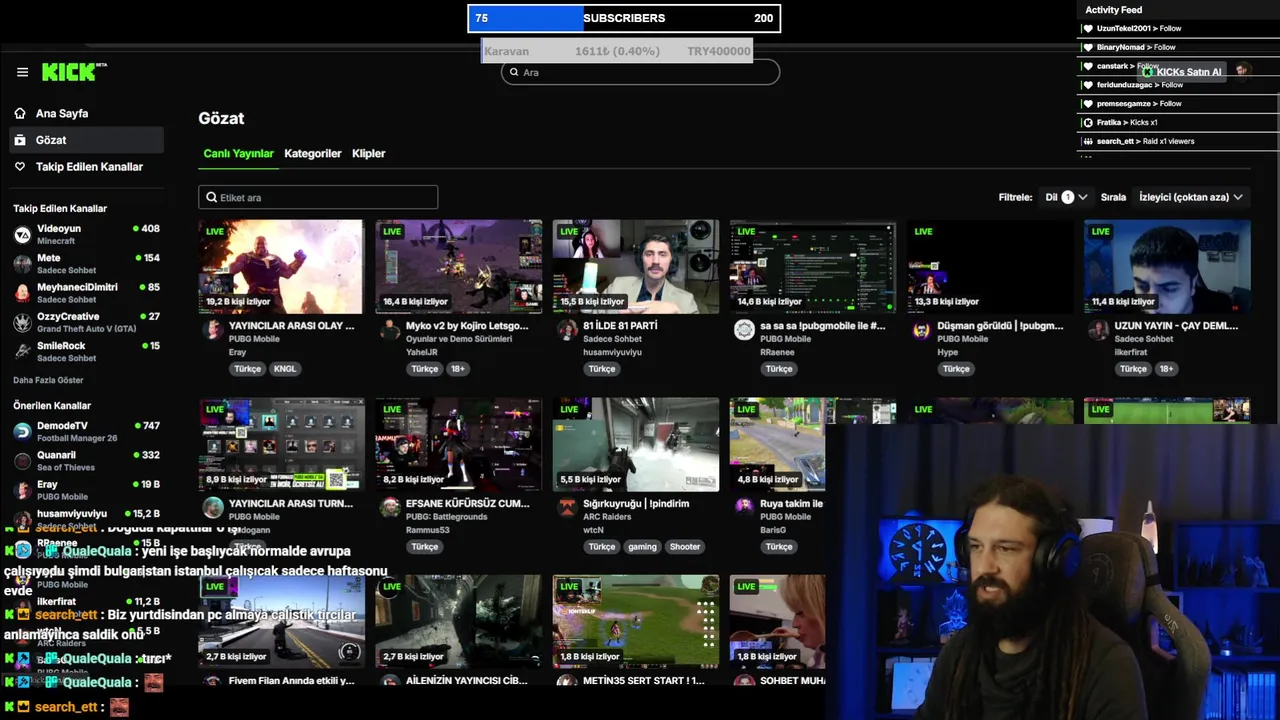The height and width of the screenshot is (720, 1280).
Task: Open Ruya takim ile stream title
Action: (791, 504)
